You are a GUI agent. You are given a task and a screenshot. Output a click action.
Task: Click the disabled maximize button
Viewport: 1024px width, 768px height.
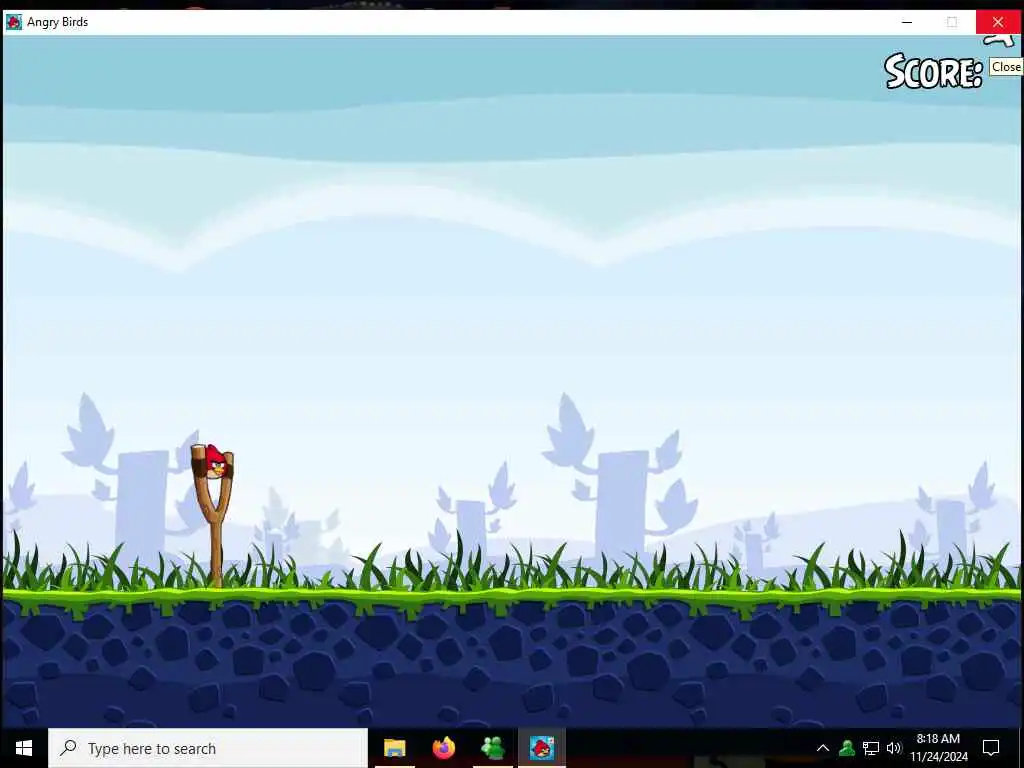click(x=952, y=22)
